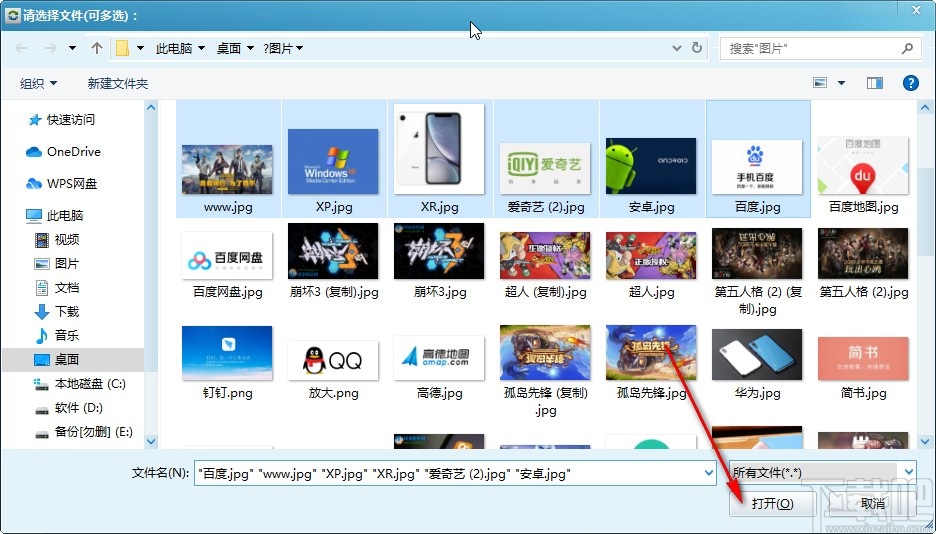
Task: Click the 取消 button
Action: (x=873, y=504)
